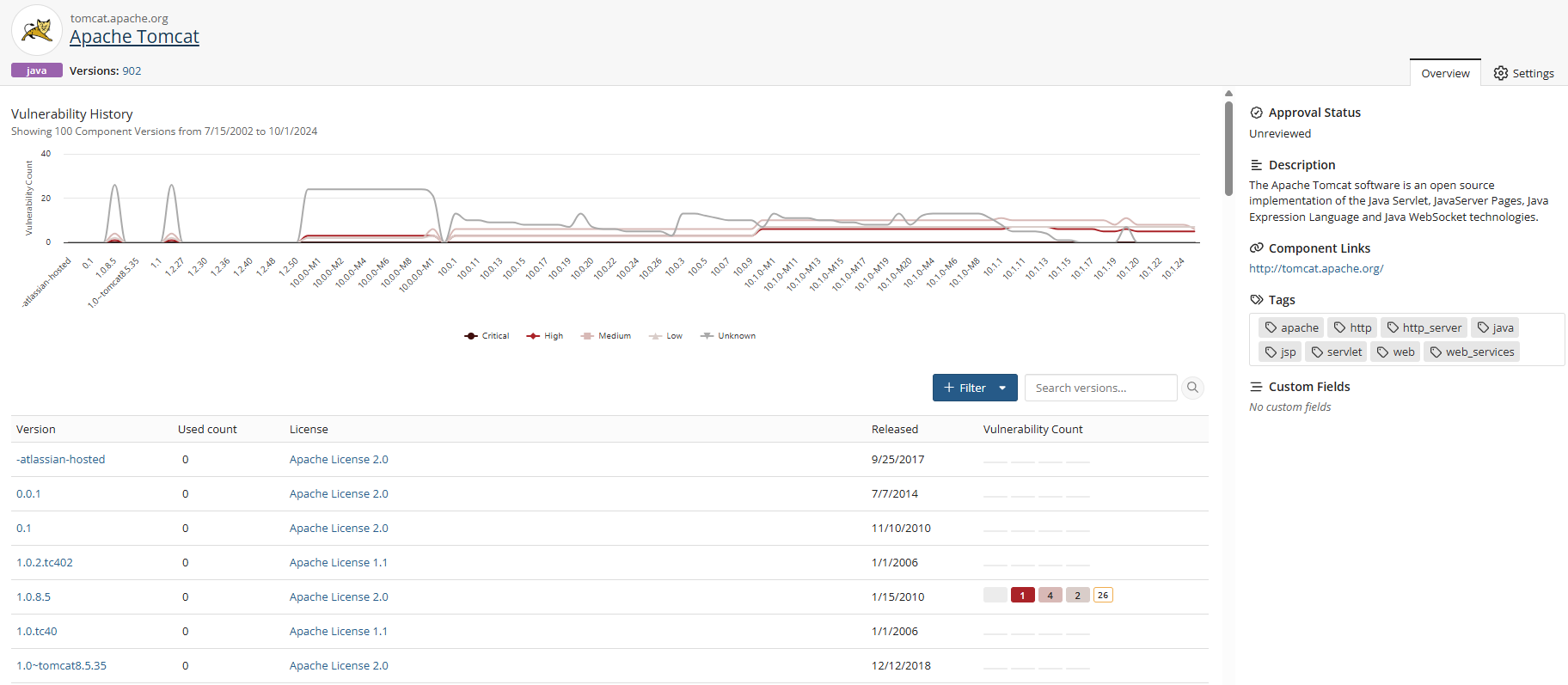Click the Used count column header
1568x685 pixels.
(207, 429)
